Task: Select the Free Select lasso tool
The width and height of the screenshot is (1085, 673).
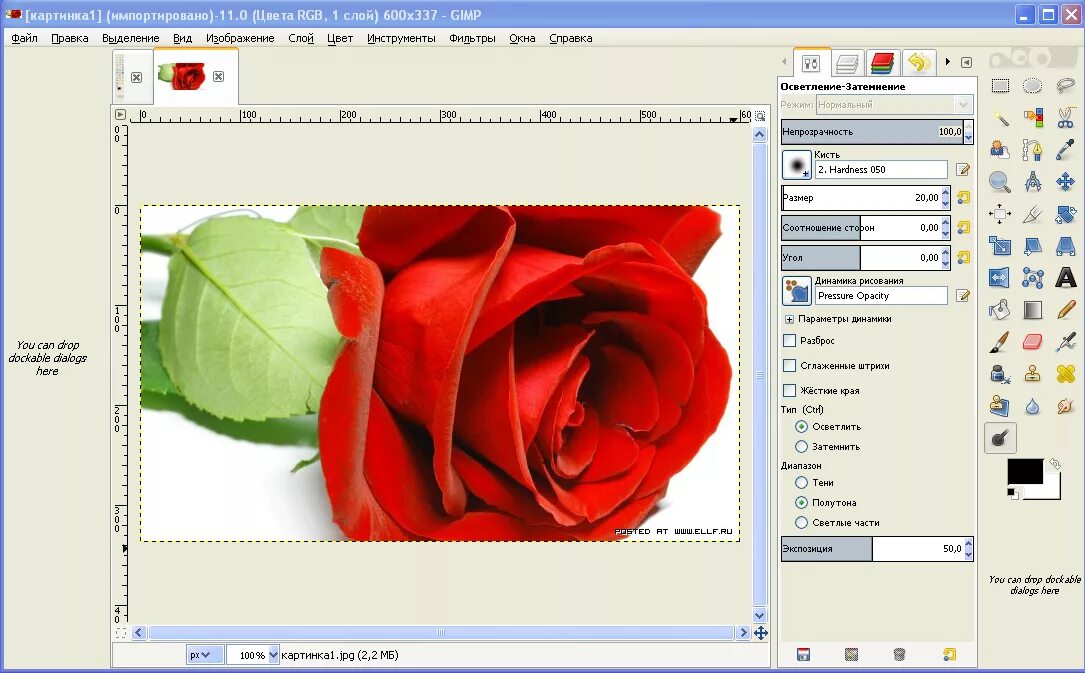Action: (1066, 86)
